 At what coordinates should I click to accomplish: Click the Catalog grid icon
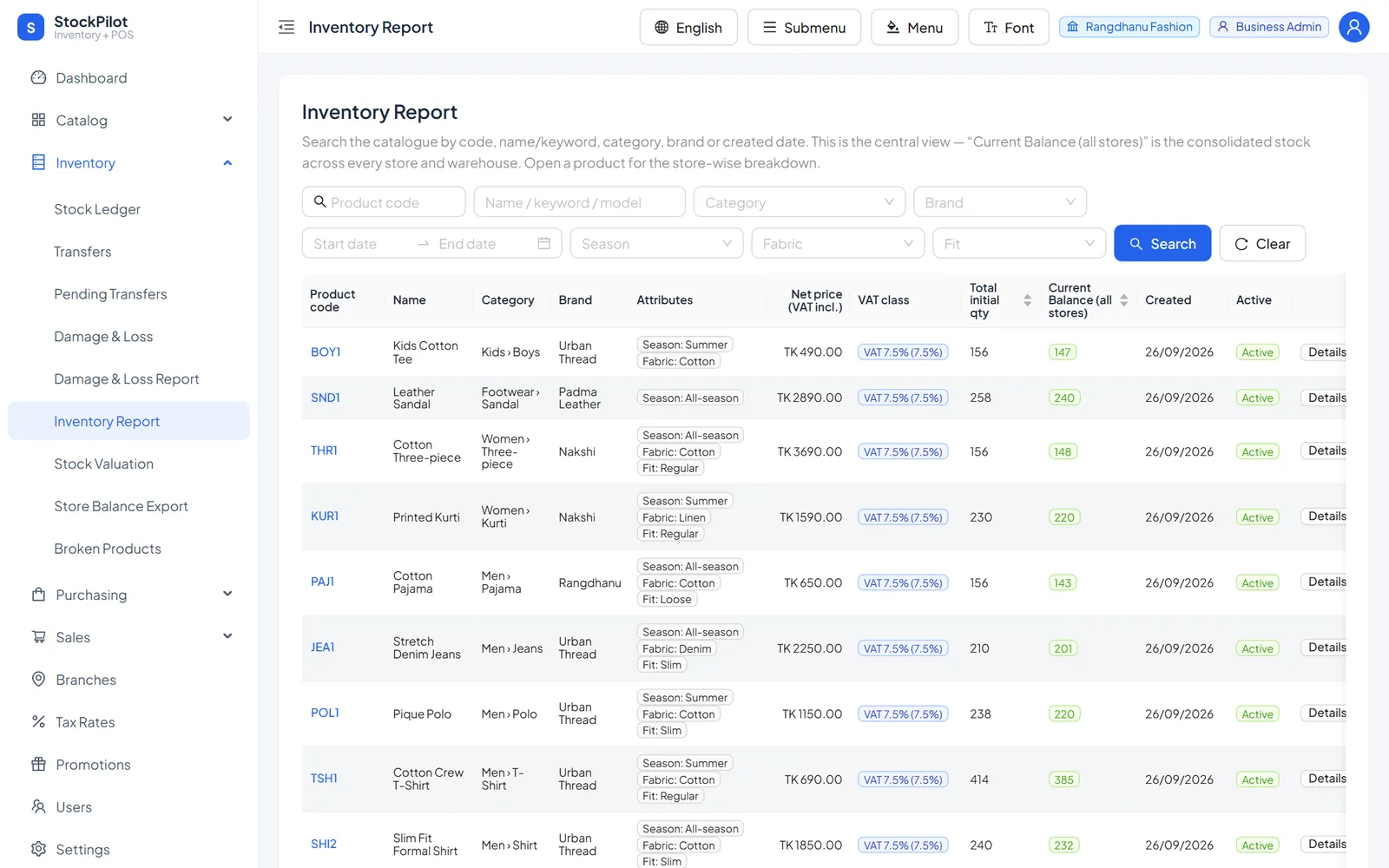coord(38,120)
